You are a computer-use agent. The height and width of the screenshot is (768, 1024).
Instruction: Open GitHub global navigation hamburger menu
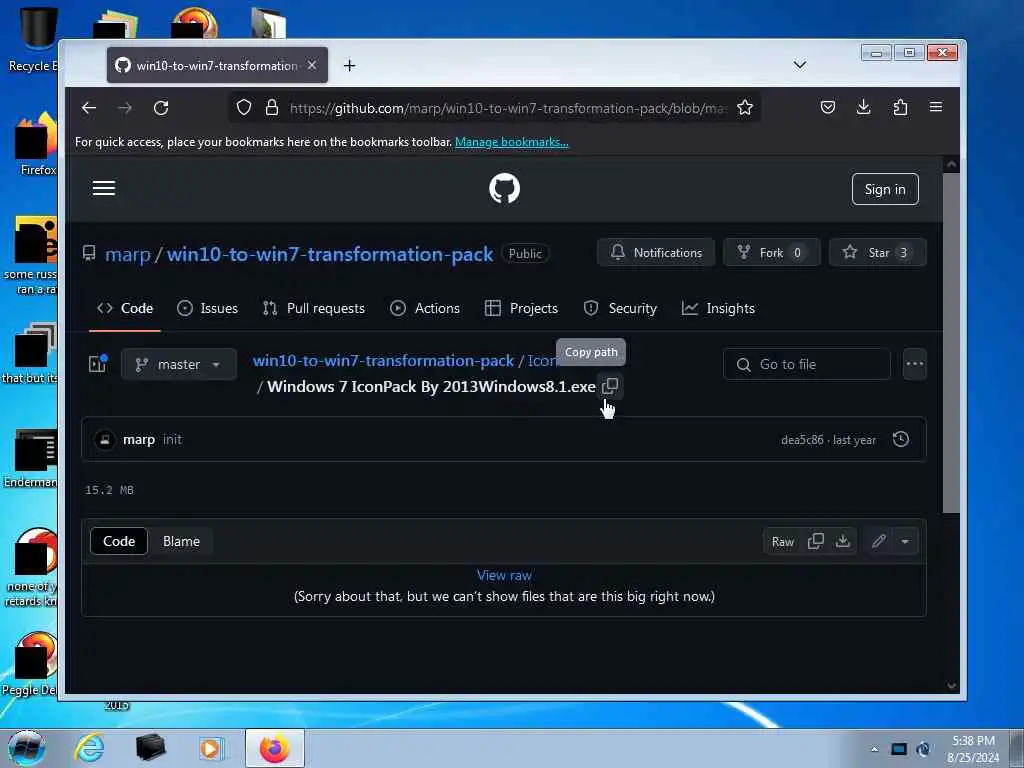pyautogui.click(x=104, y=189)
